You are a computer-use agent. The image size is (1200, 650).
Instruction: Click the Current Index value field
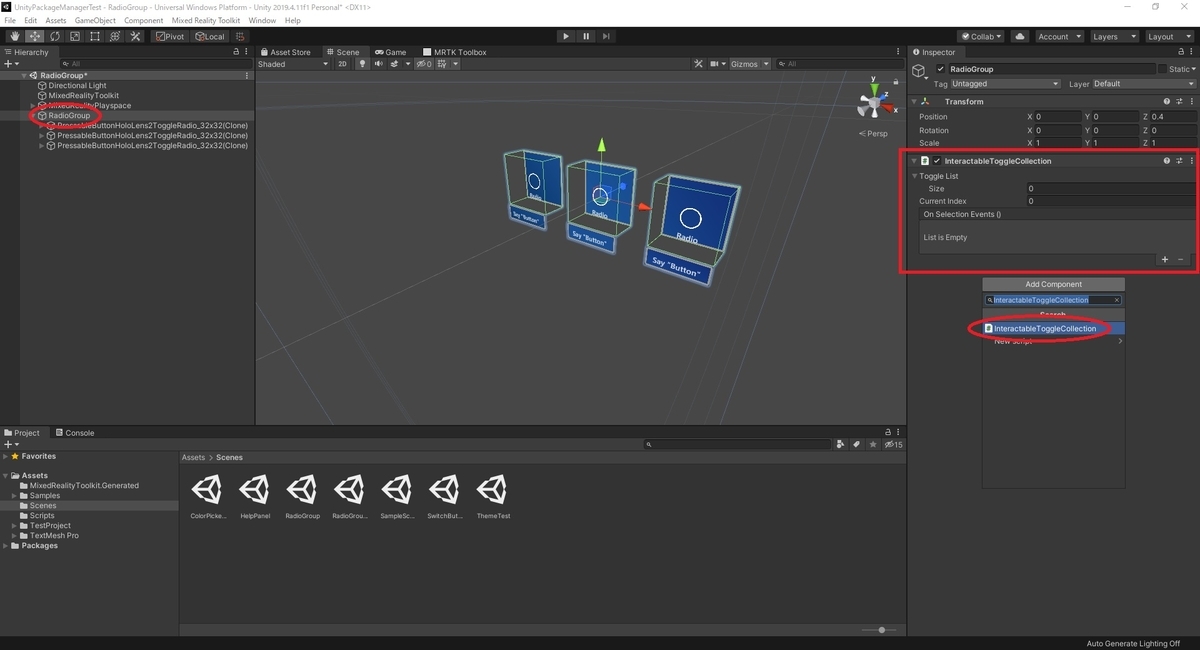pos(1110,201)
